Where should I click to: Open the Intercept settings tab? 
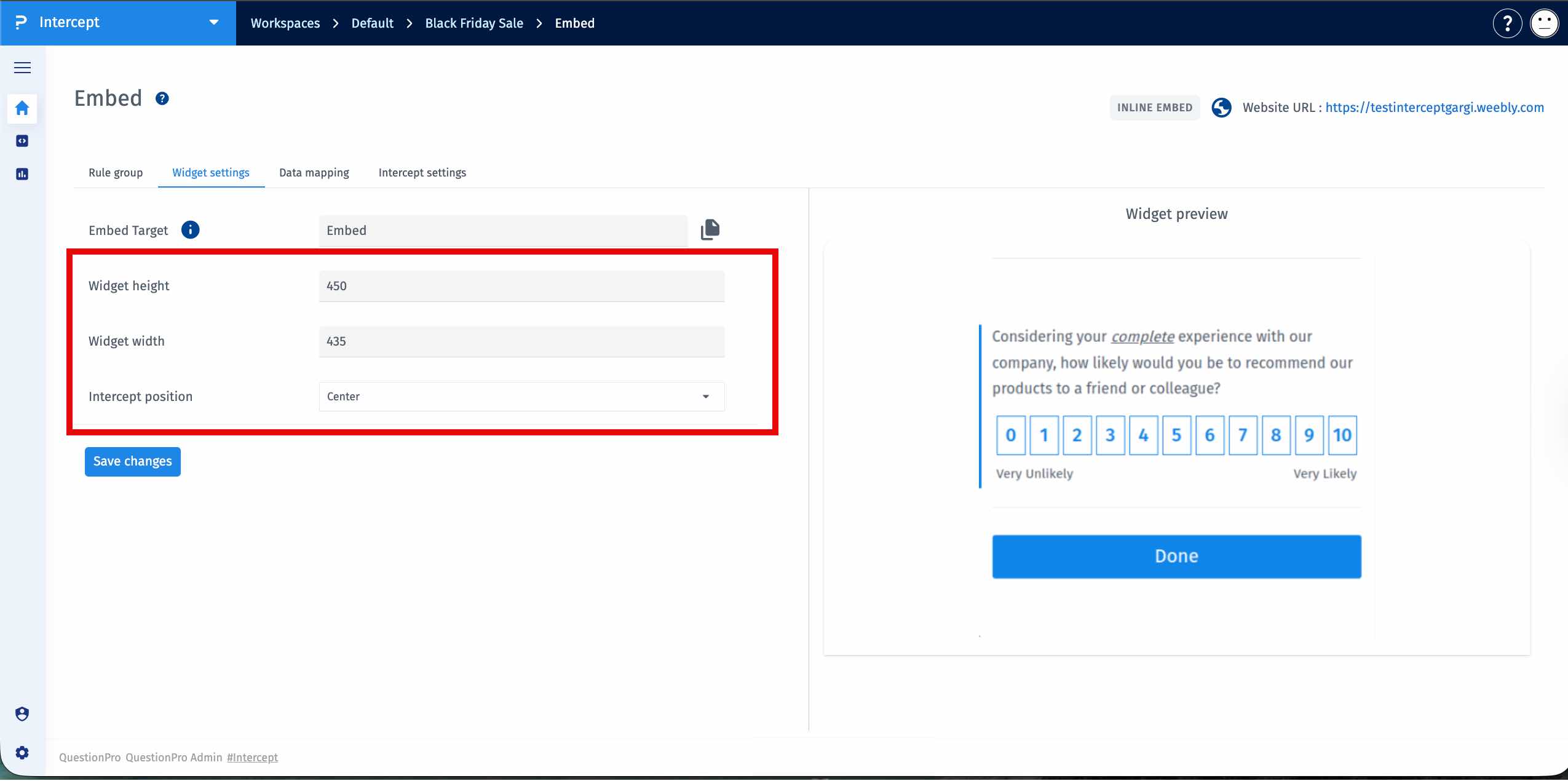(422, 173)
